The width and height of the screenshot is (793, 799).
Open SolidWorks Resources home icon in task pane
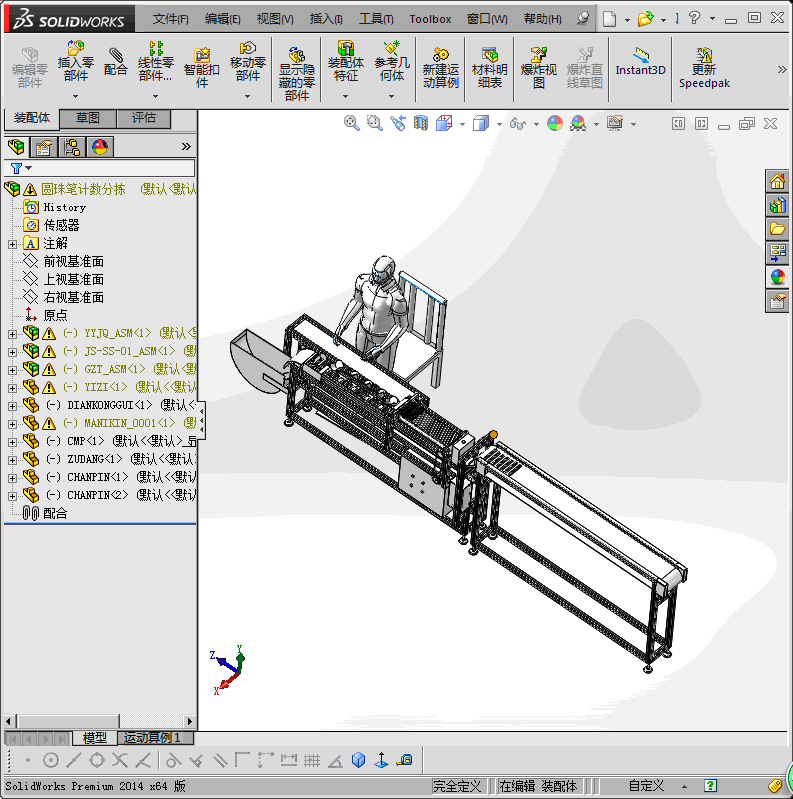coord(777,181)
